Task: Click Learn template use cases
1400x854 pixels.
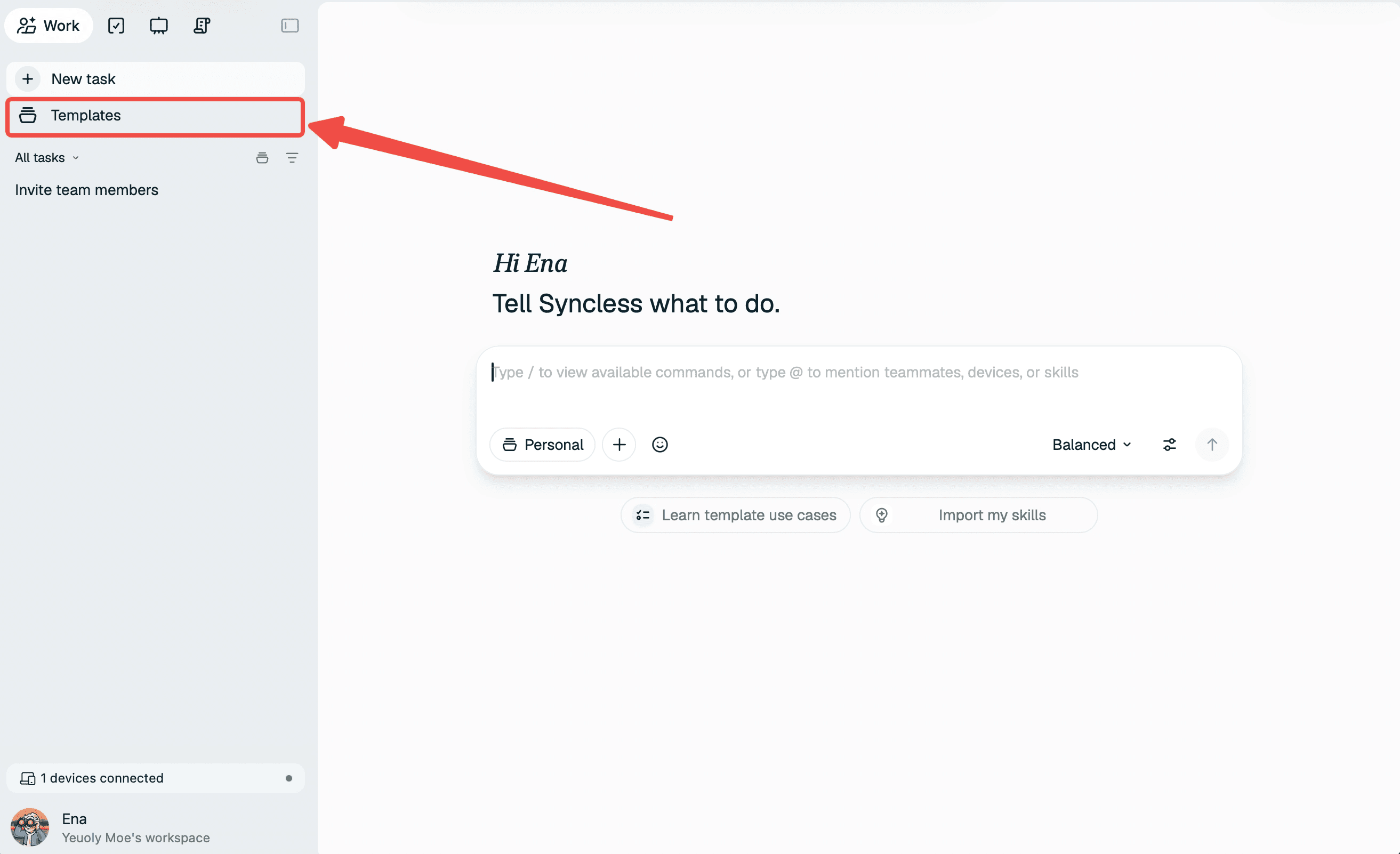Action: coord(735,515)
